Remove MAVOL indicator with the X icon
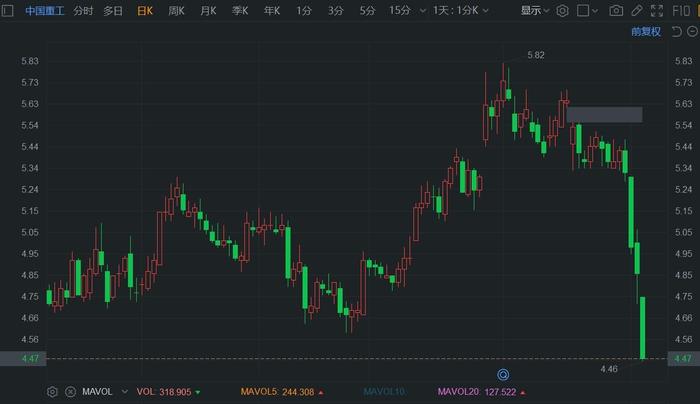Viewport: 700px width, 404px height. pyautogui.click(x=71, y=392)
